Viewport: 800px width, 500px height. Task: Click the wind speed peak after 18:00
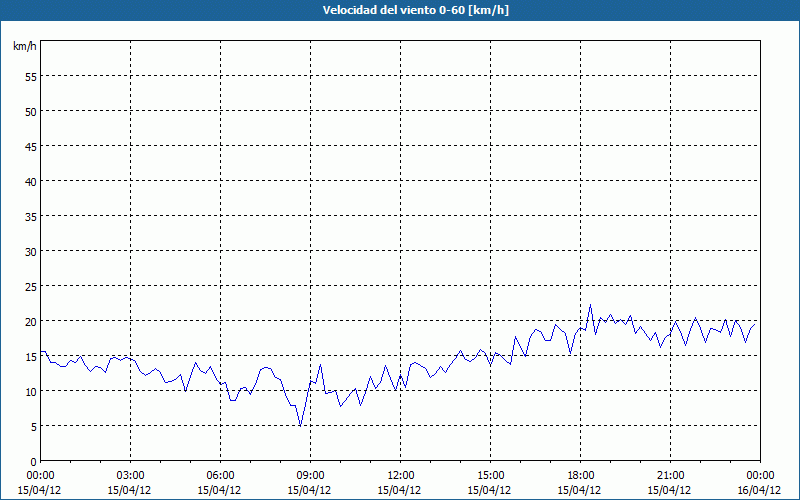pos(590,305)
